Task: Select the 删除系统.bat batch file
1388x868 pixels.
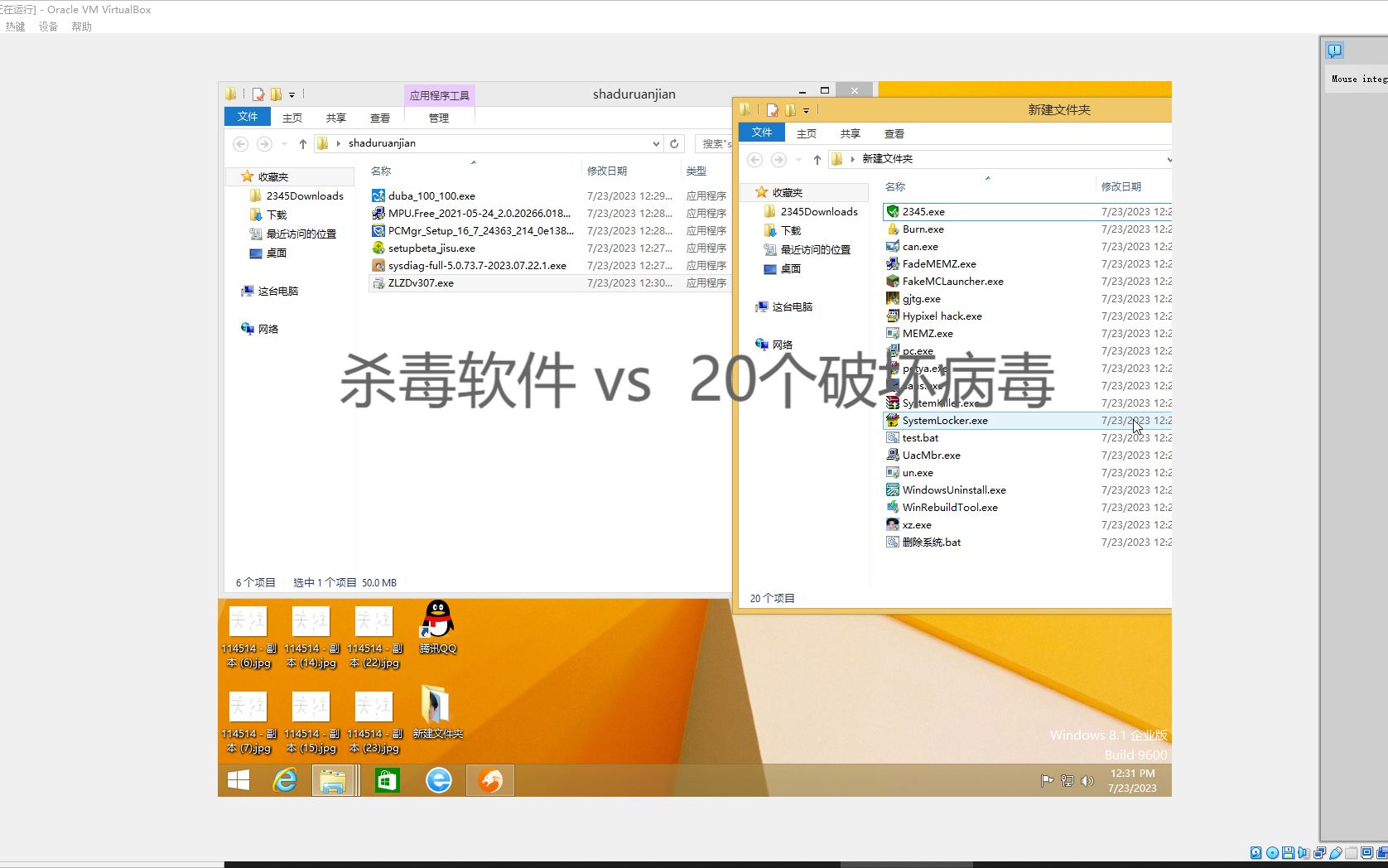Action: tap(931, 542)
